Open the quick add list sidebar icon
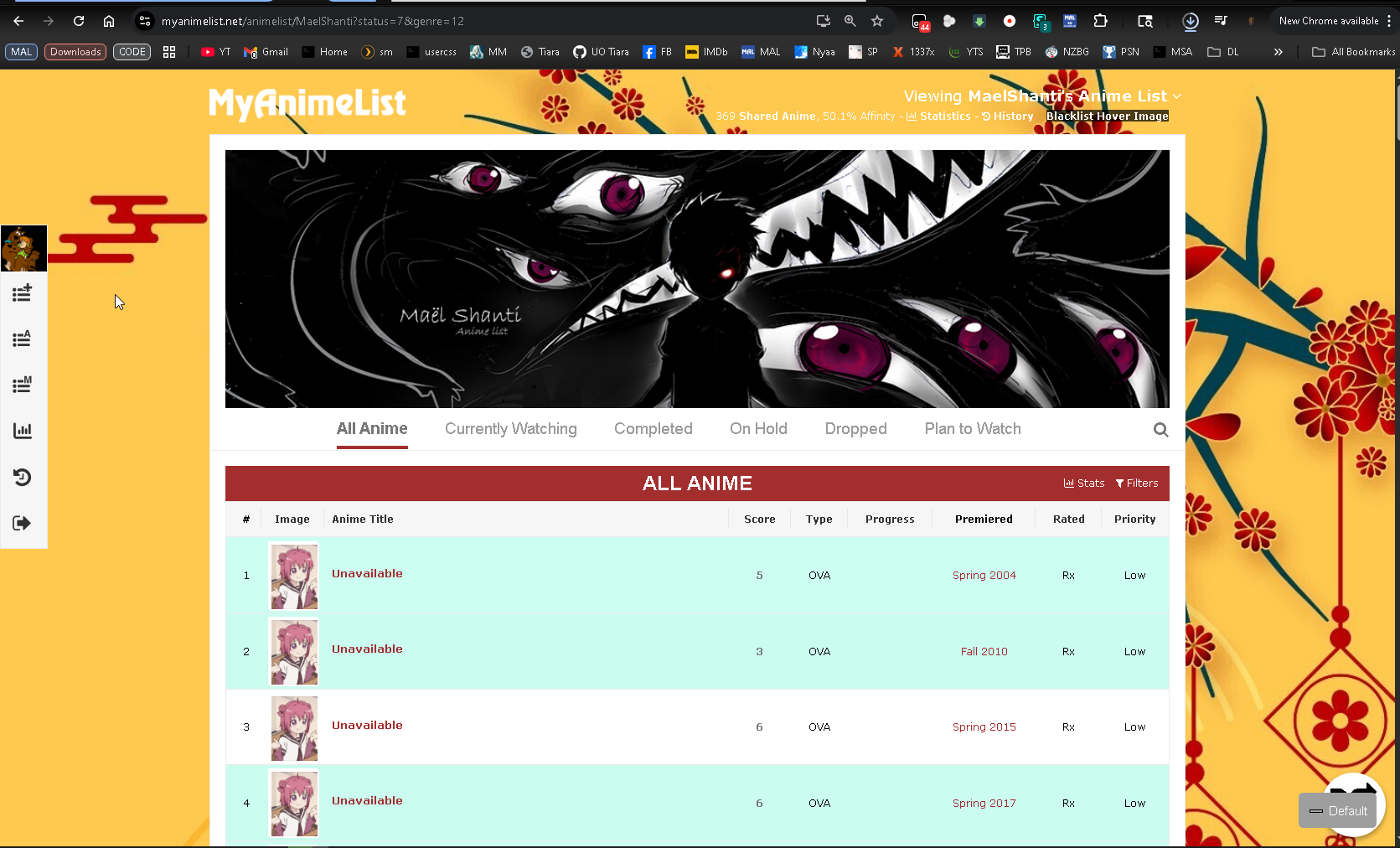Viewport: 1400px width, 848px height. (23, 293)
